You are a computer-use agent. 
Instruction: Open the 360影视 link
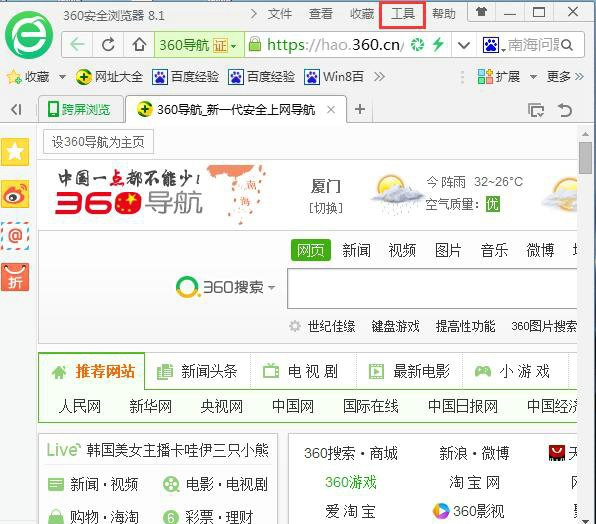pos(469,511)
